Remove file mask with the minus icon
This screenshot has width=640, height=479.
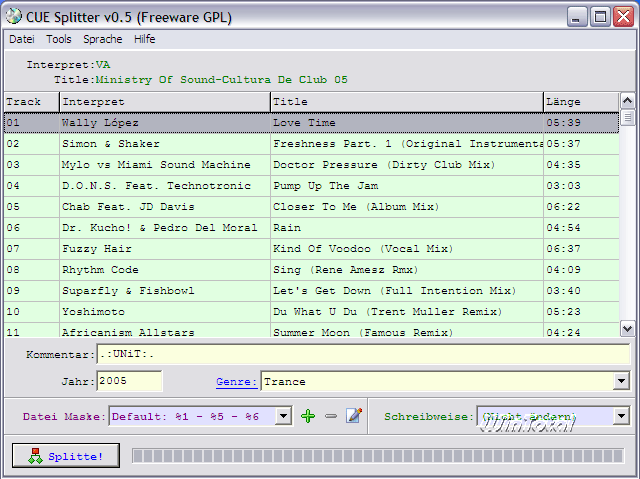click(x=331, y=416)
